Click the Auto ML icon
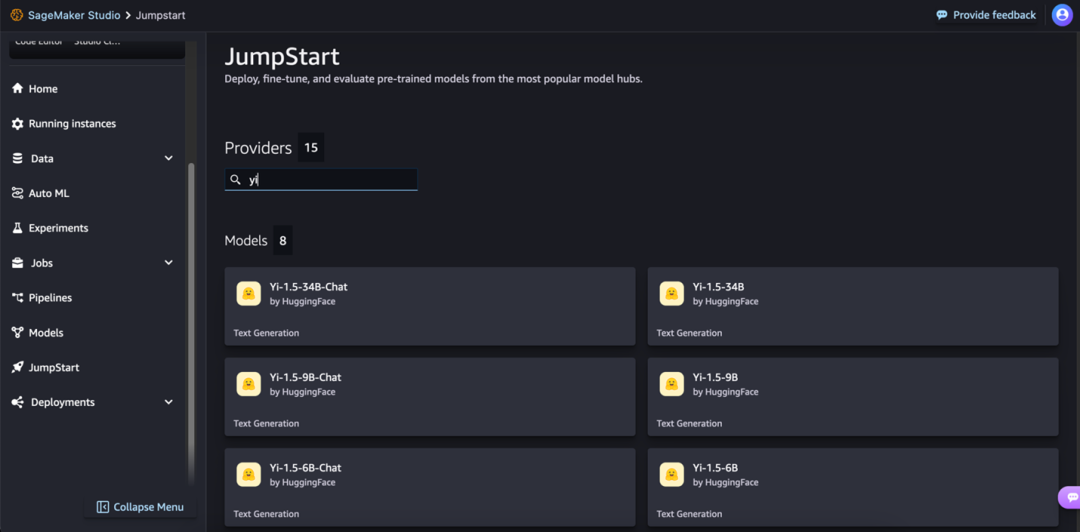This screenshot has height=532, width=1080. point(18,193)
